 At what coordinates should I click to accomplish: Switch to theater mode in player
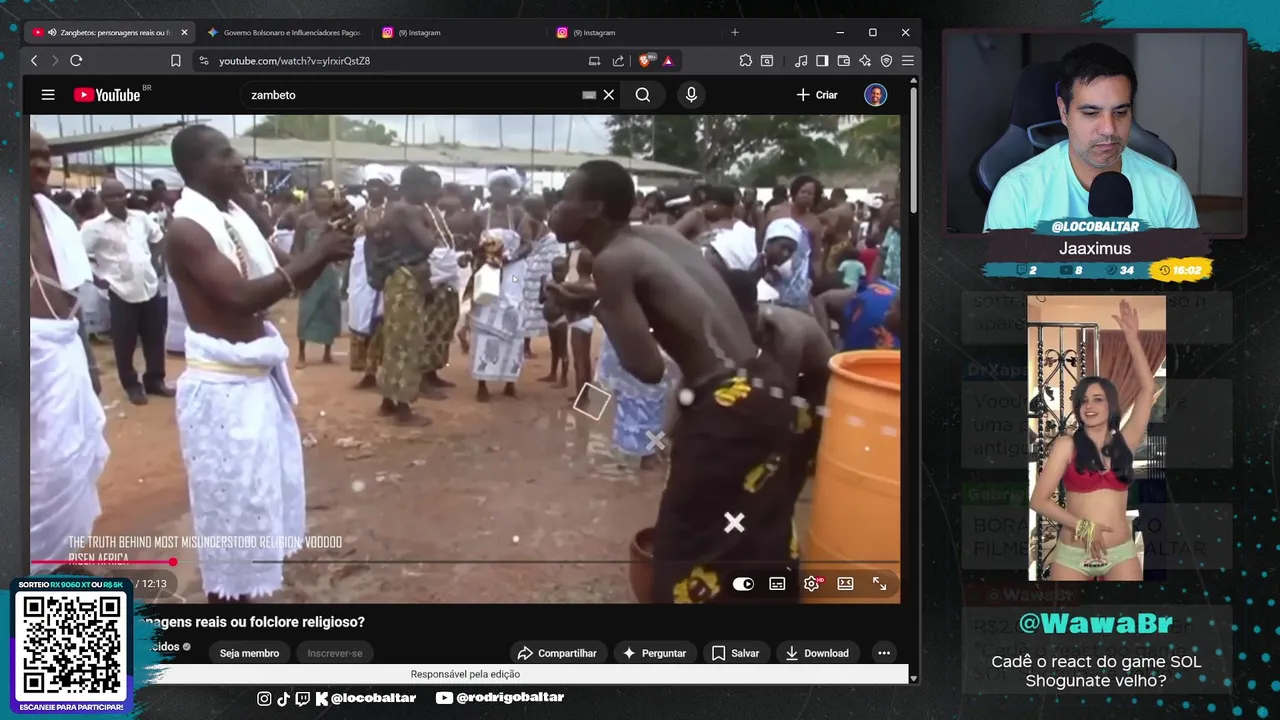tap(845, 584)
